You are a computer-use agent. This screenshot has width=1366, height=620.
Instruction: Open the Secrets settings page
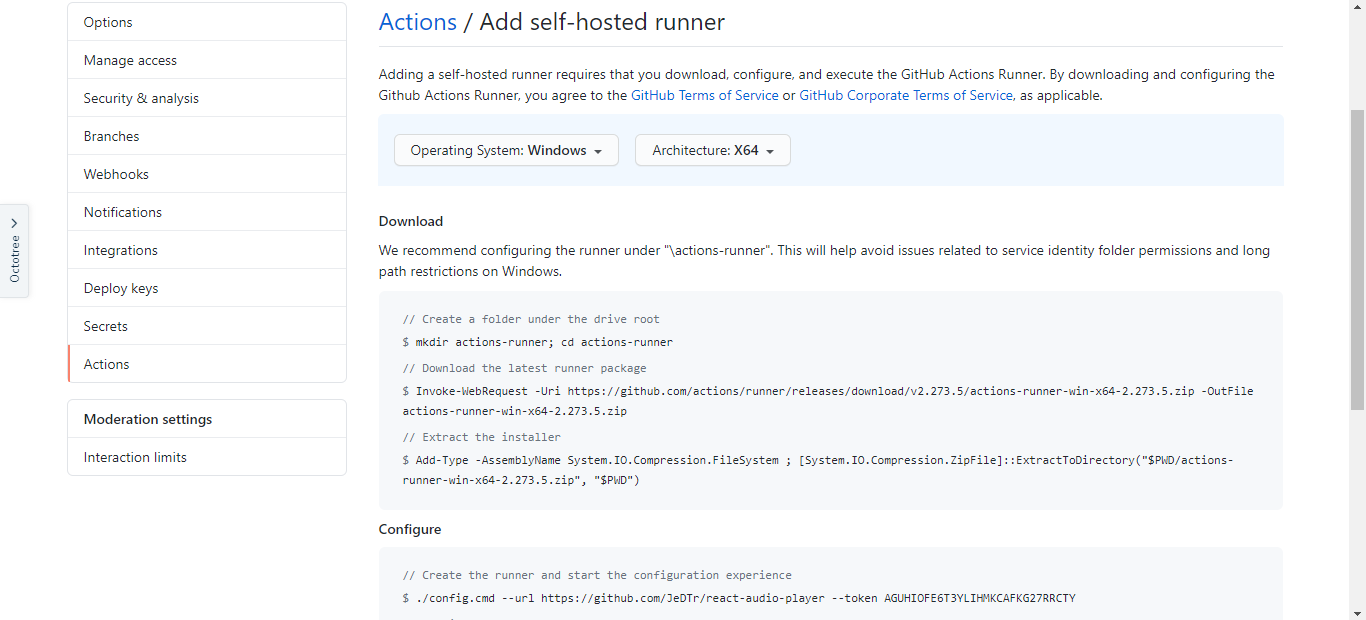click(x=105, y=326)
